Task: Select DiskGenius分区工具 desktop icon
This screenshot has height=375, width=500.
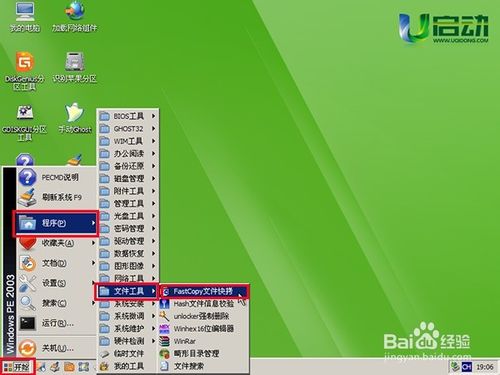Action: [24, 71]
